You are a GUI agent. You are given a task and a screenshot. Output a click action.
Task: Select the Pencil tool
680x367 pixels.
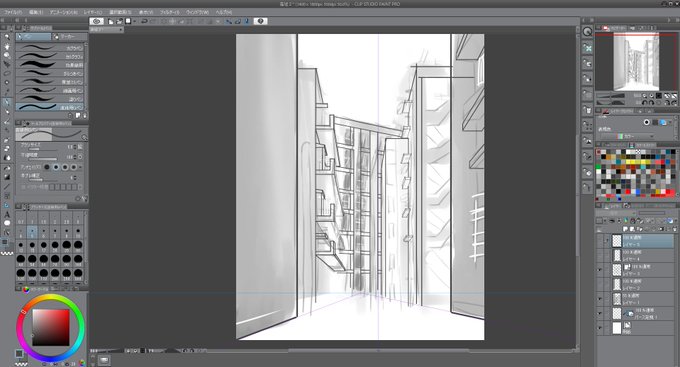(7, 112)
